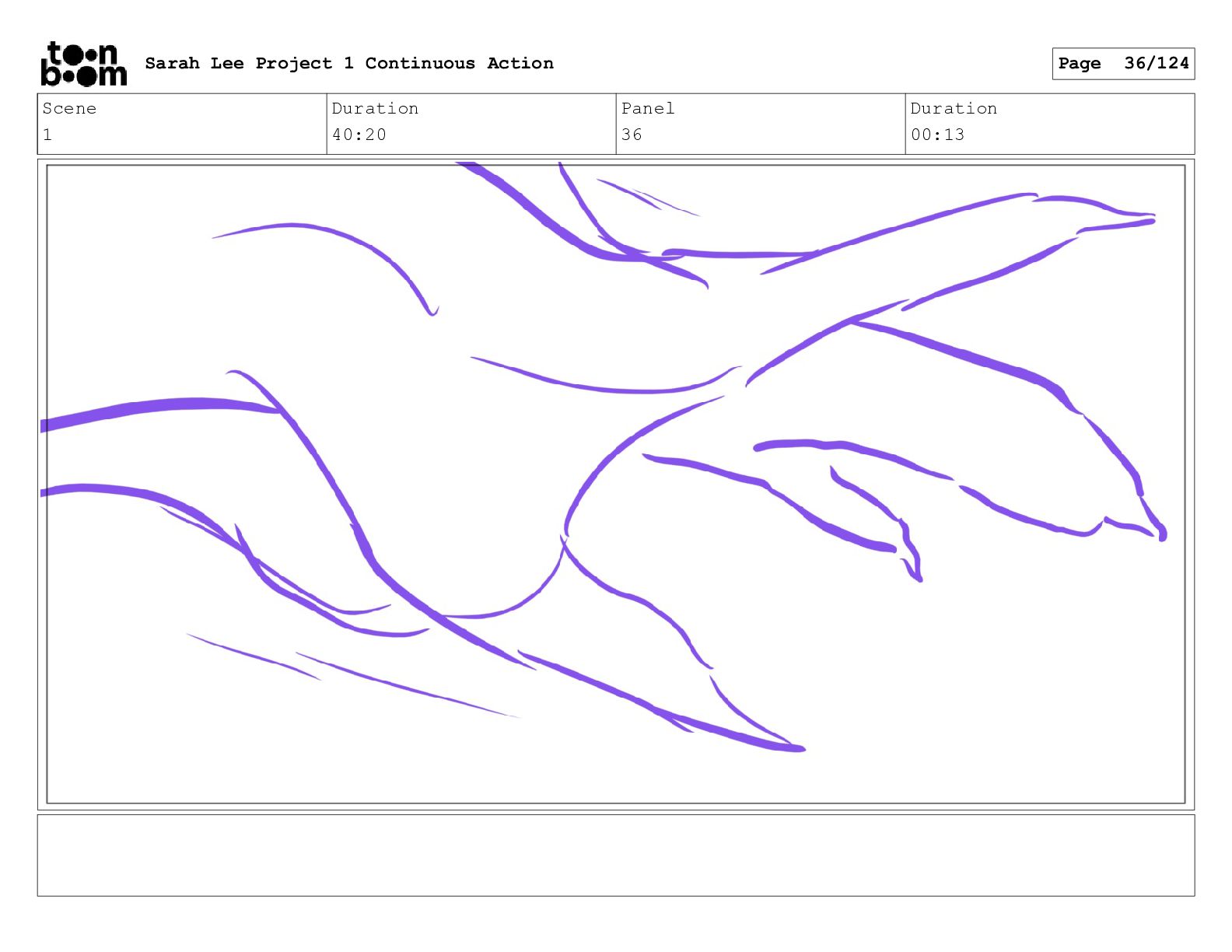This screenshot has width=1232, height=952.
Task: Select the panel number "36" value
Action: (x=632, y=135)
